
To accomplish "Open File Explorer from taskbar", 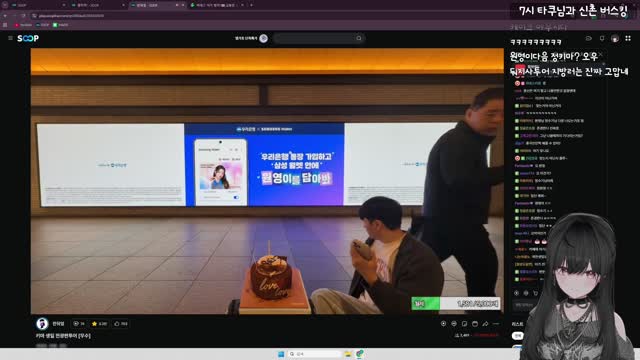I will (x=348, y=354).
